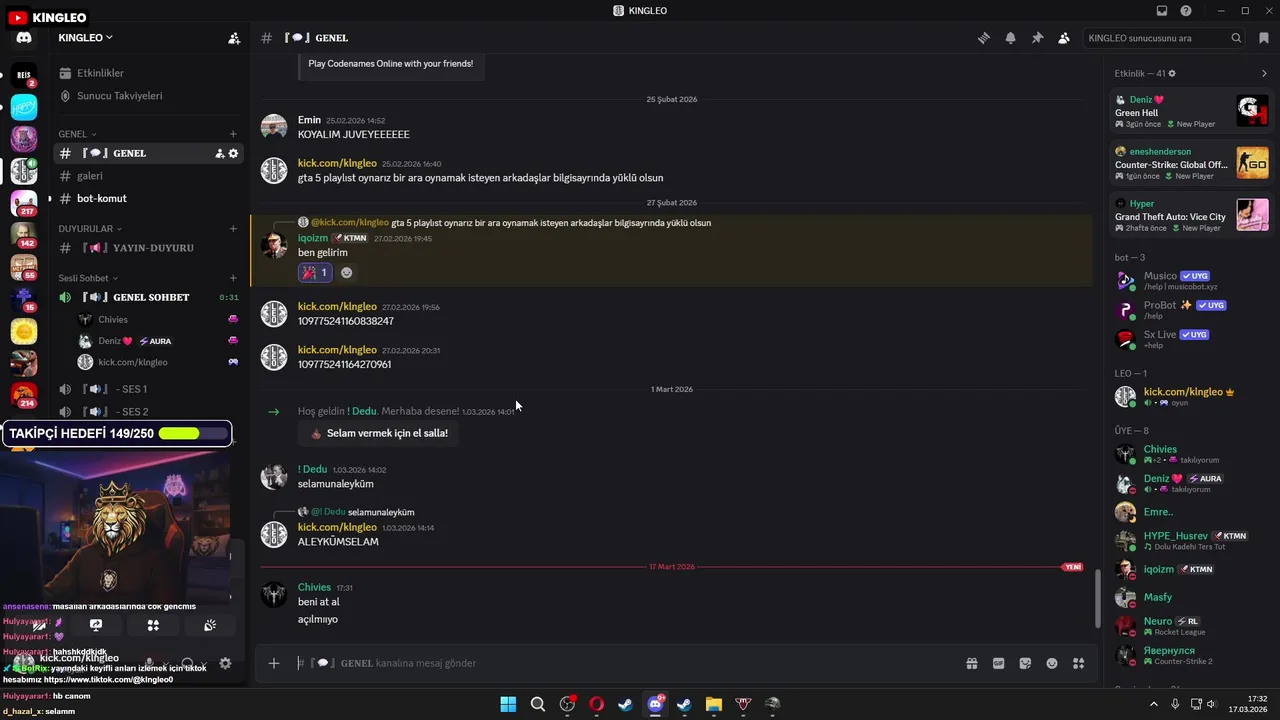Open Counter-Strike activity card of eneshenderson
The width and height of the screenshot is (1280, 720).
[1191, 163]
